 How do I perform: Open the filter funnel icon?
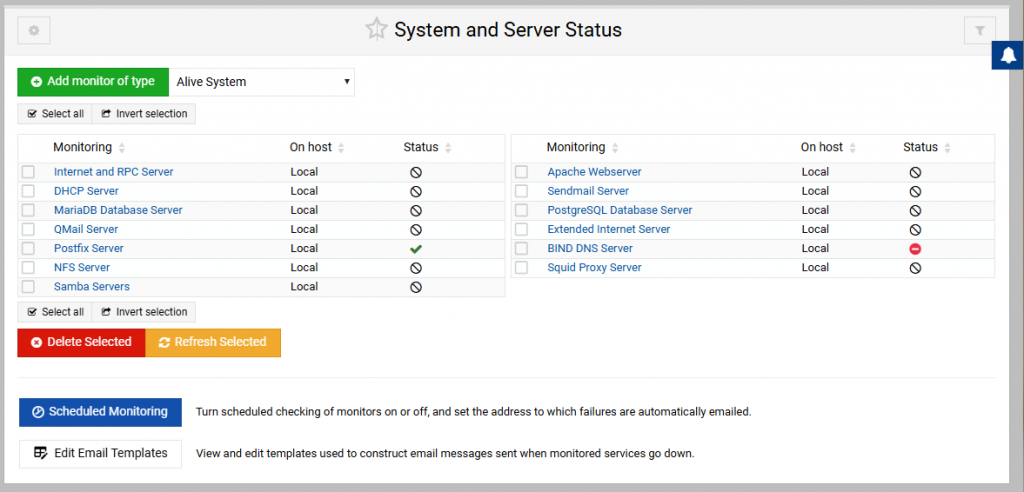(980, 31)
